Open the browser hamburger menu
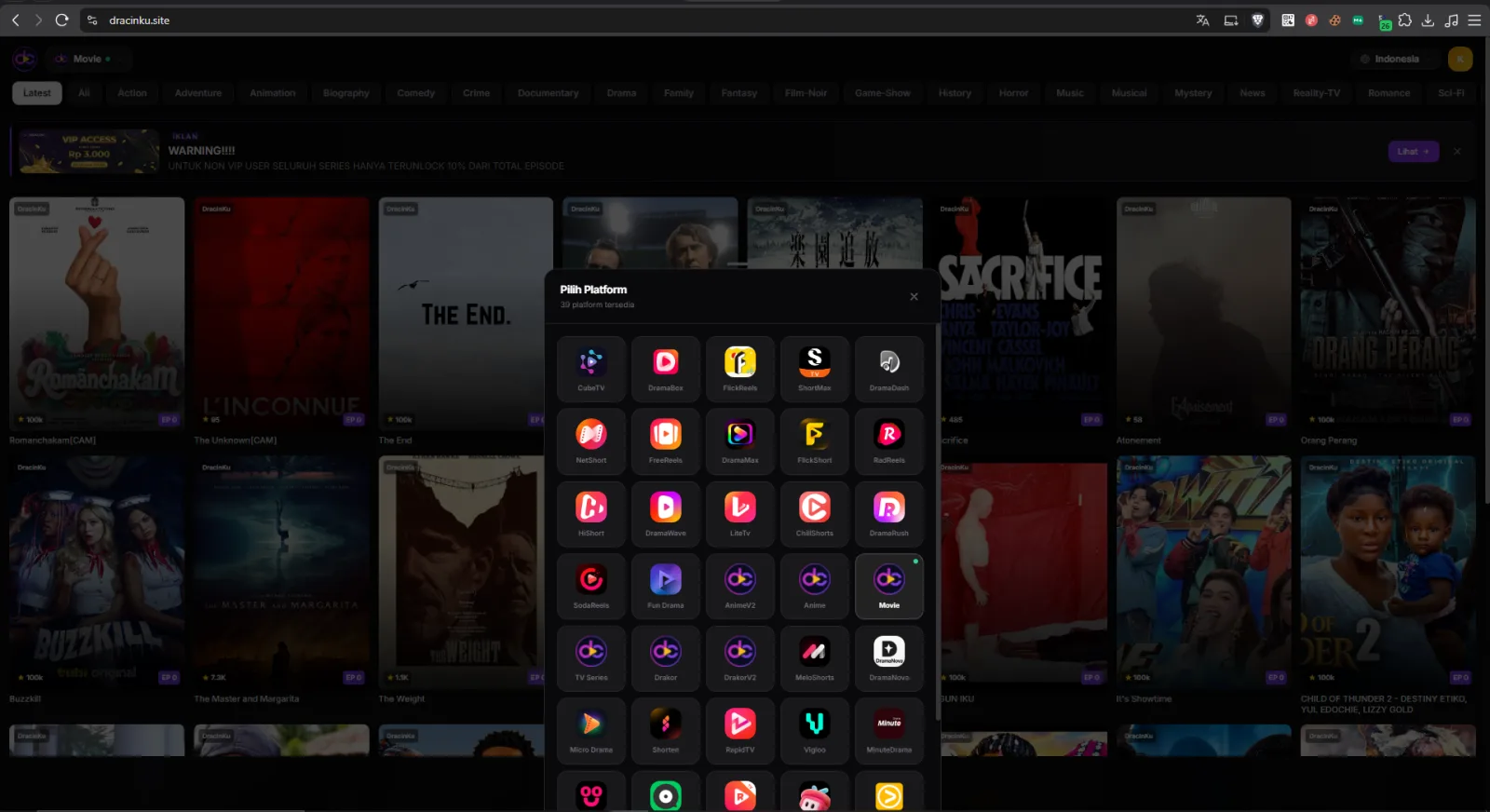Image resolution: width=1490 pixels, height=812 pixels. tap(1474, 20)
